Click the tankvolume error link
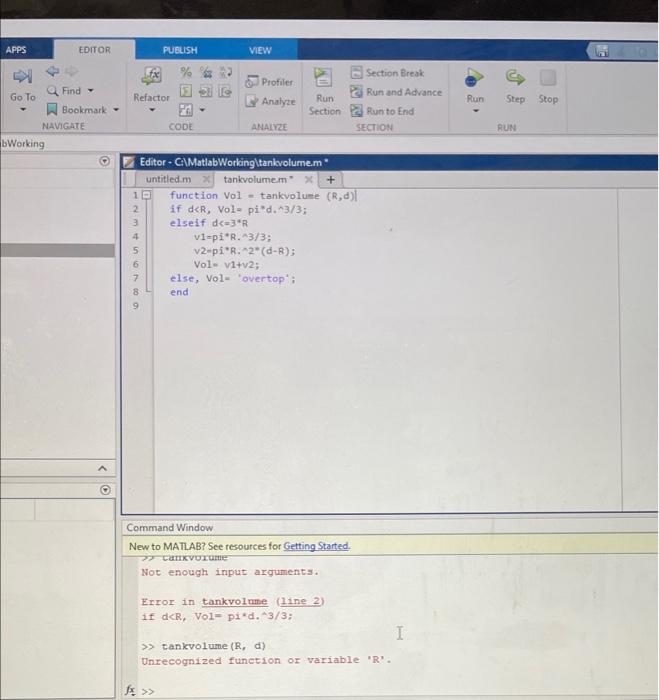The height and width of the screenshot is (700, 659). click(x=234, y=601)
